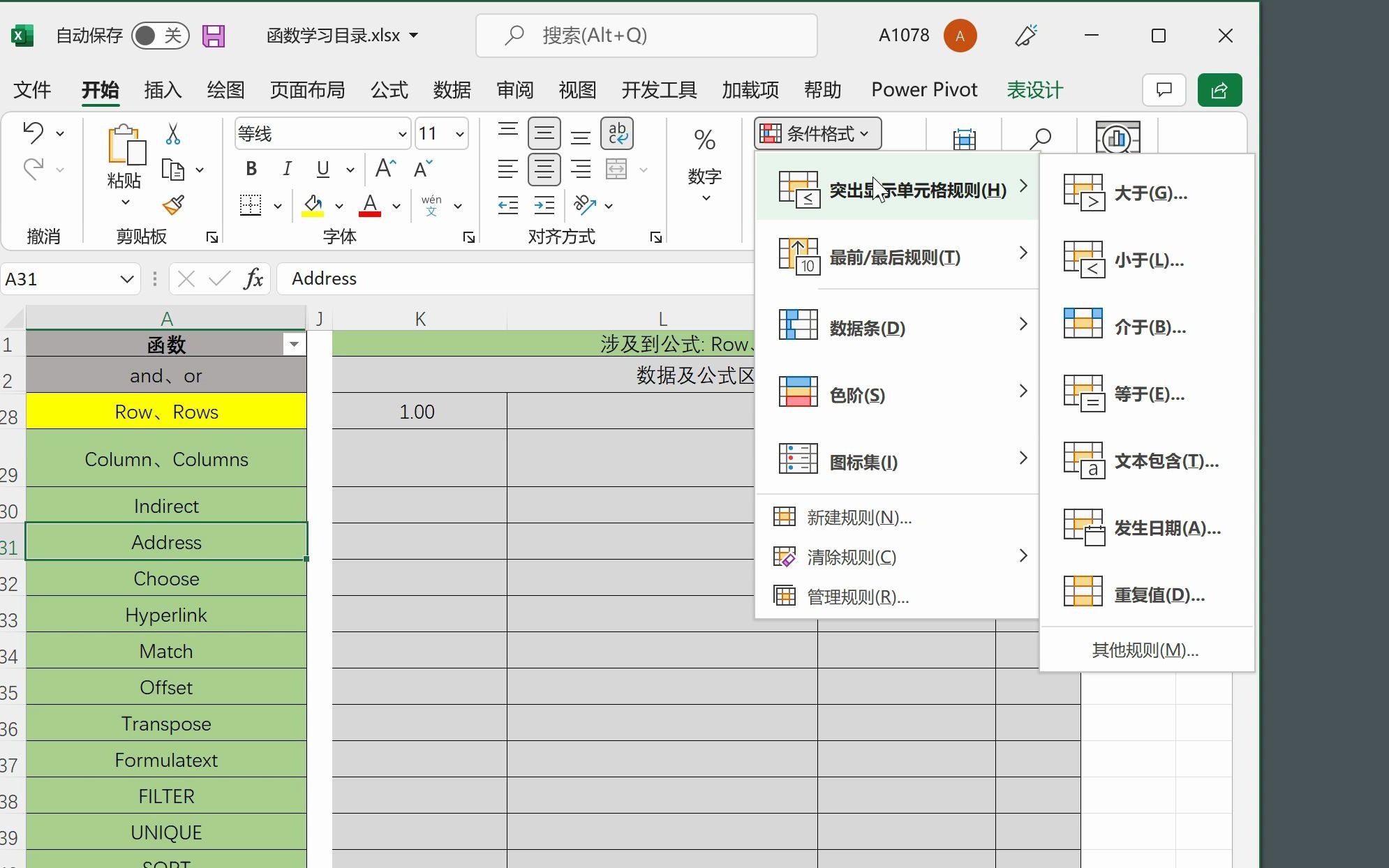1389x868 pixels.
Task: Click the Wrap Text icon
Action: 617,133
